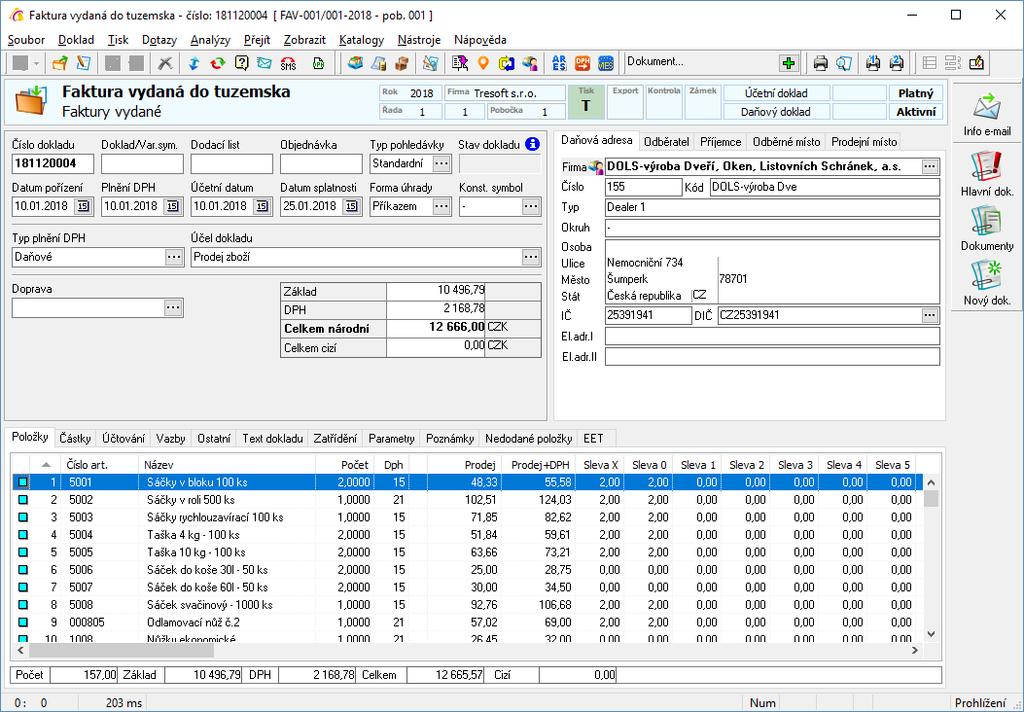The width and height of the screenshot is (1024, 712).
Task: Click the printer number 2 icon
Action: pyautogui.click(x=897, y=63)
